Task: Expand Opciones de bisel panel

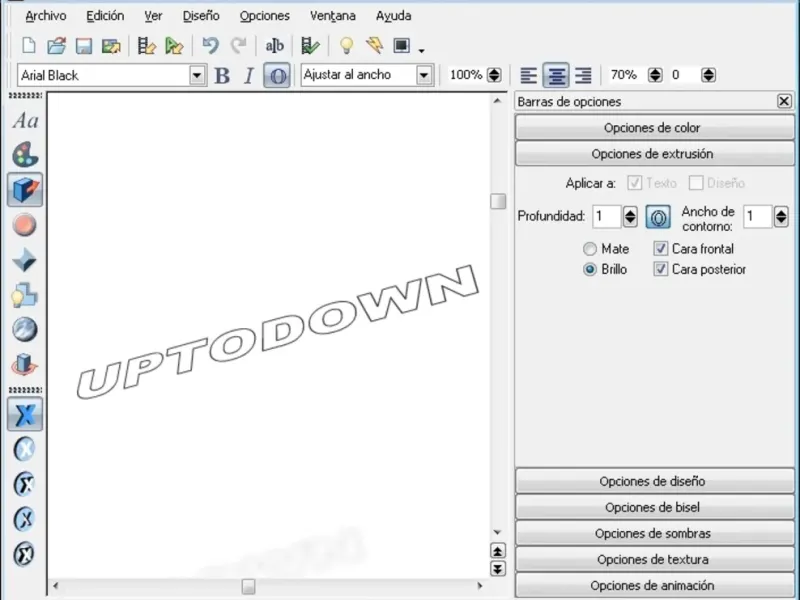Action: [x=655, y=507]
